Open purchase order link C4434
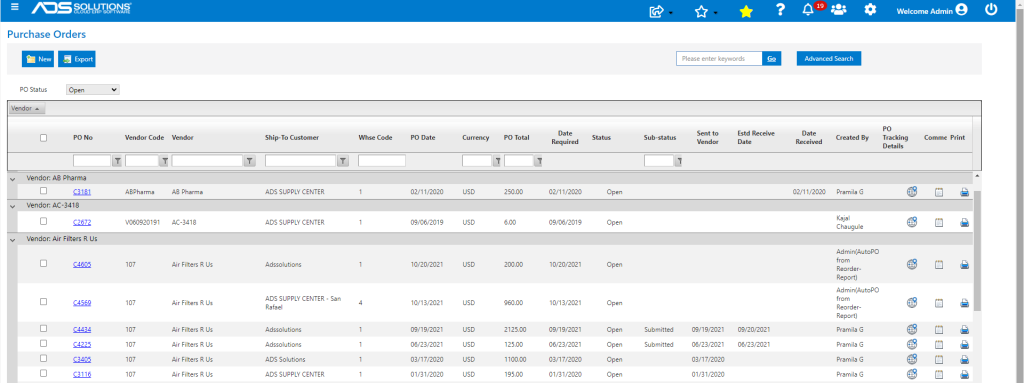Viewport: 1024px width, 383px height. [x=82, y=329]
